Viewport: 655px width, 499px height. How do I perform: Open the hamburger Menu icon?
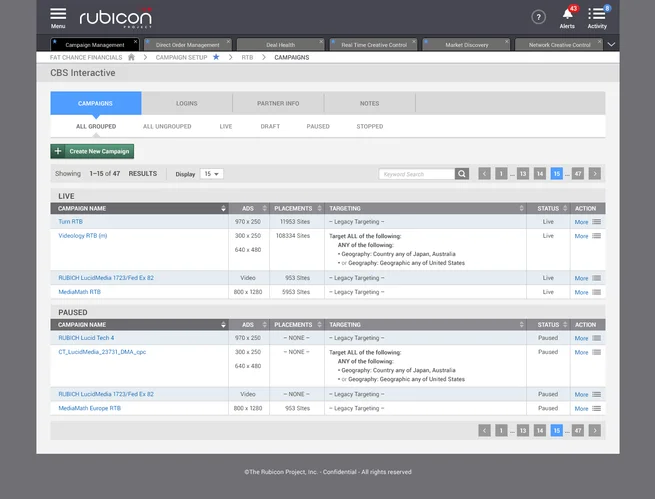click(x=58, y=14)
